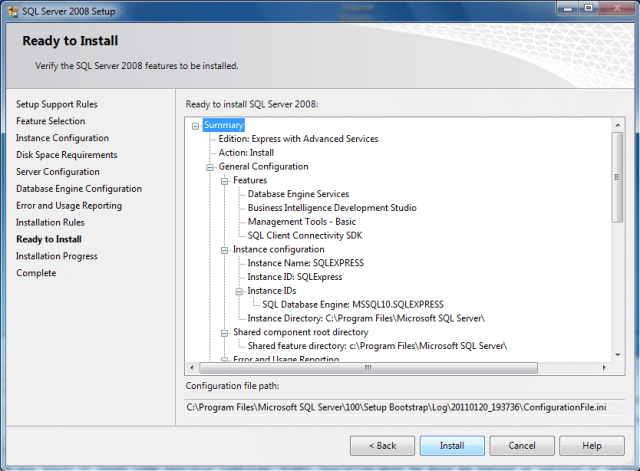
Task: Select the Instance Directory row
Action: coord(366,318)
